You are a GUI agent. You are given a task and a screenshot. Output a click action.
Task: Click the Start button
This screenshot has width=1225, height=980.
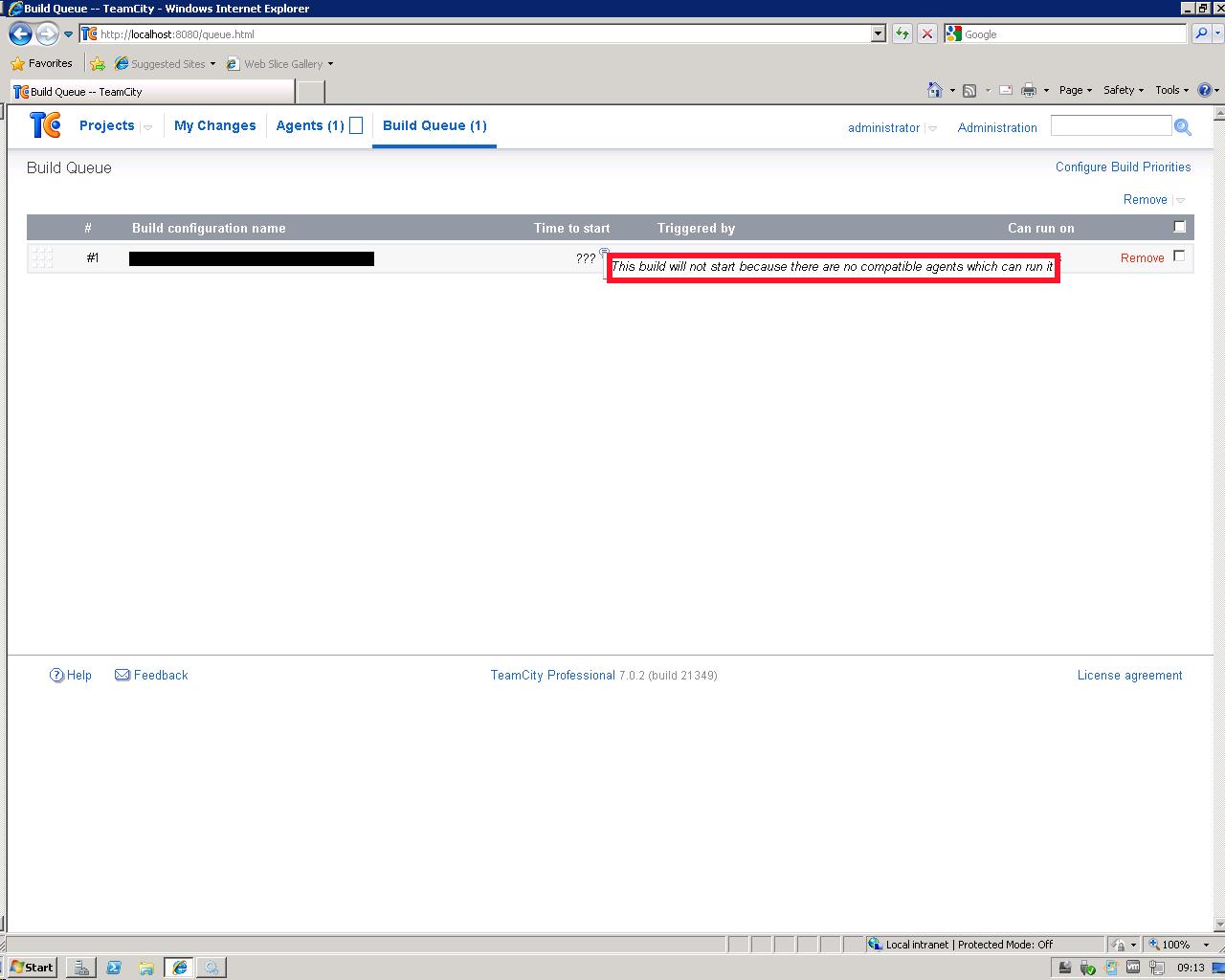32,968
